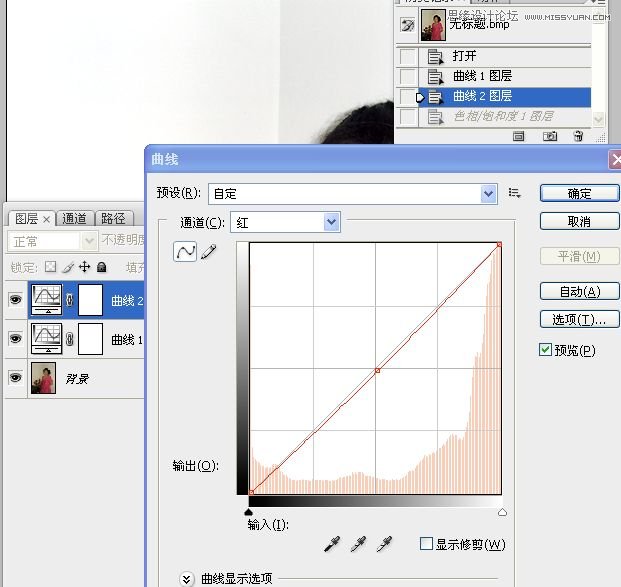
Task: Click the 确定 button
Action: click(579, 193)
